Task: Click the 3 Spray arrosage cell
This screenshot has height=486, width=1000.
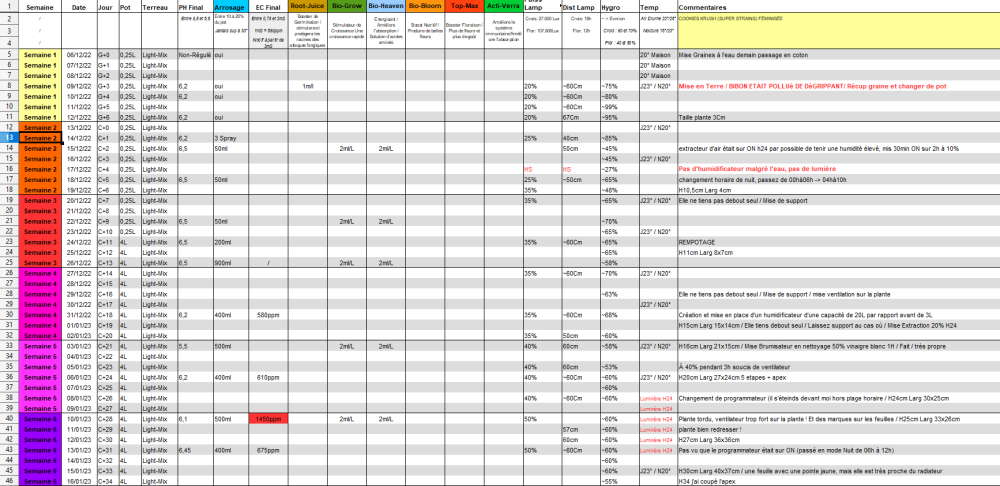Action: click(x=231, y=138)
